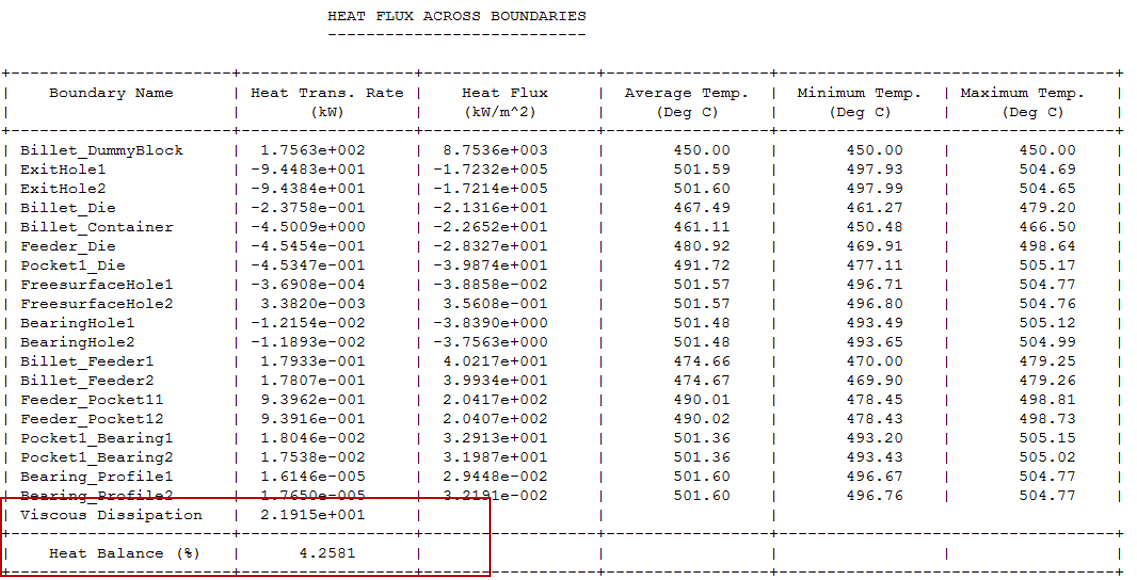Select the FreesurfaceHole2 row label
This screenshot has width=1137, height=580.
point(97,303)
